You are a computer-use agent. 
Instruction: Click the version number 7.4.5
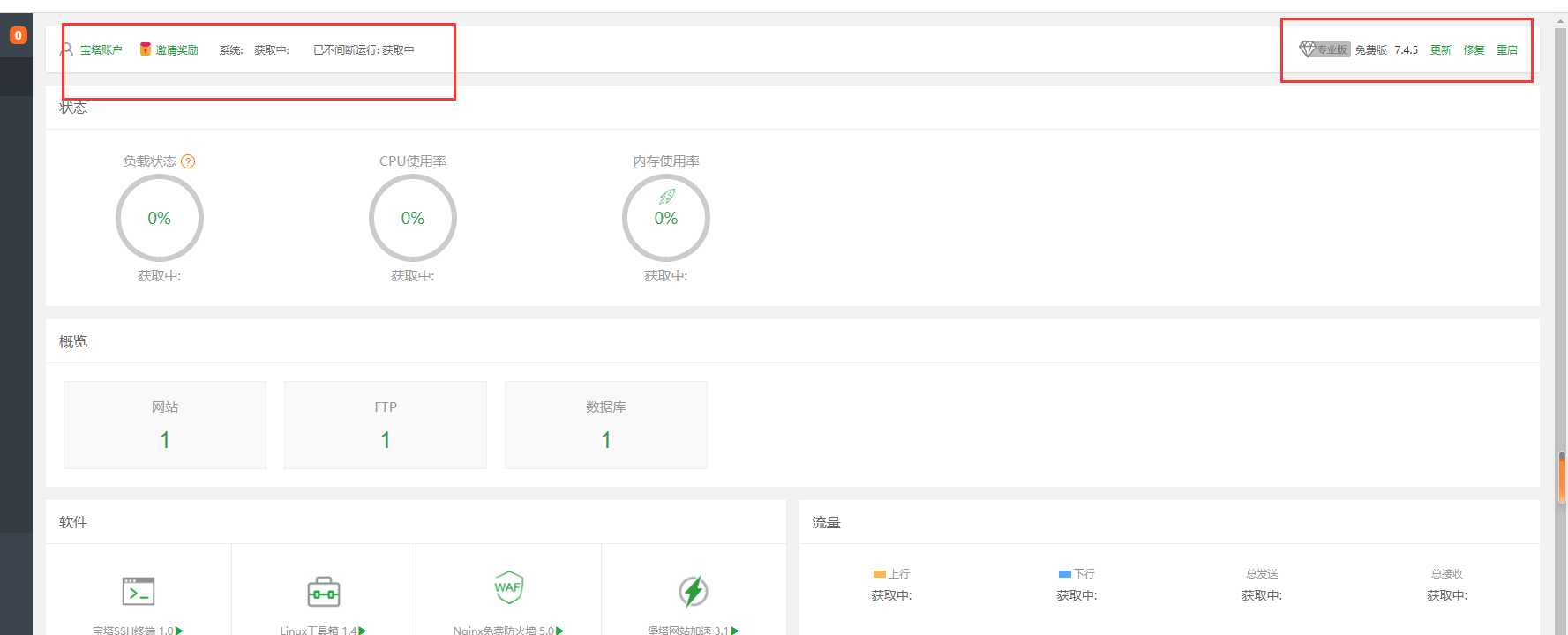click(x=1407, y=50)
